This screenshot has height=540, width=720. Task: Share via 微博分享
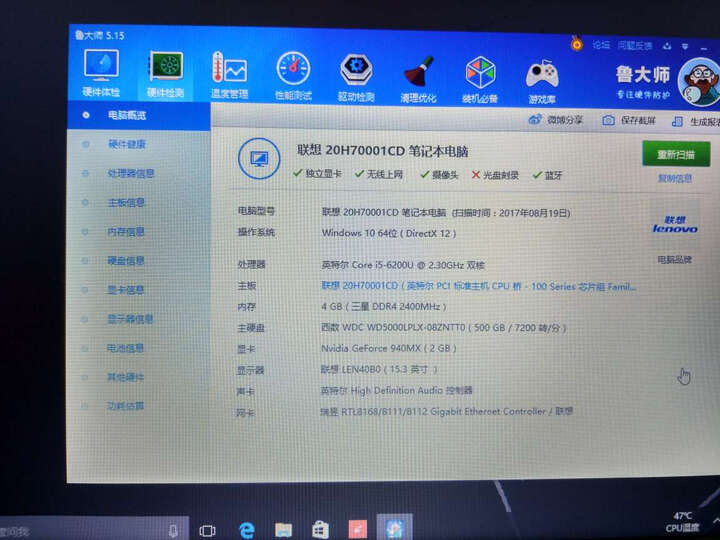pyautogui.click(x=556, y=119)
